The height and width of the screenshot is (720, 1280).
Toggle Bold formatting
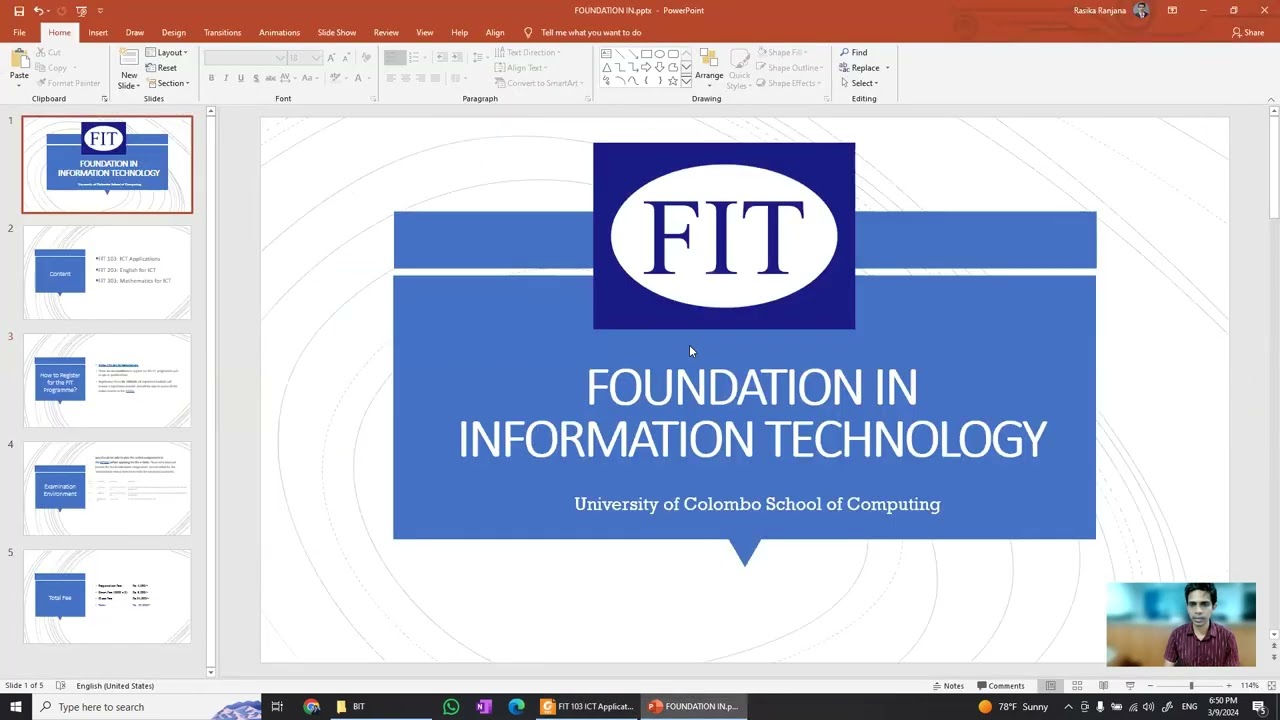211,78
